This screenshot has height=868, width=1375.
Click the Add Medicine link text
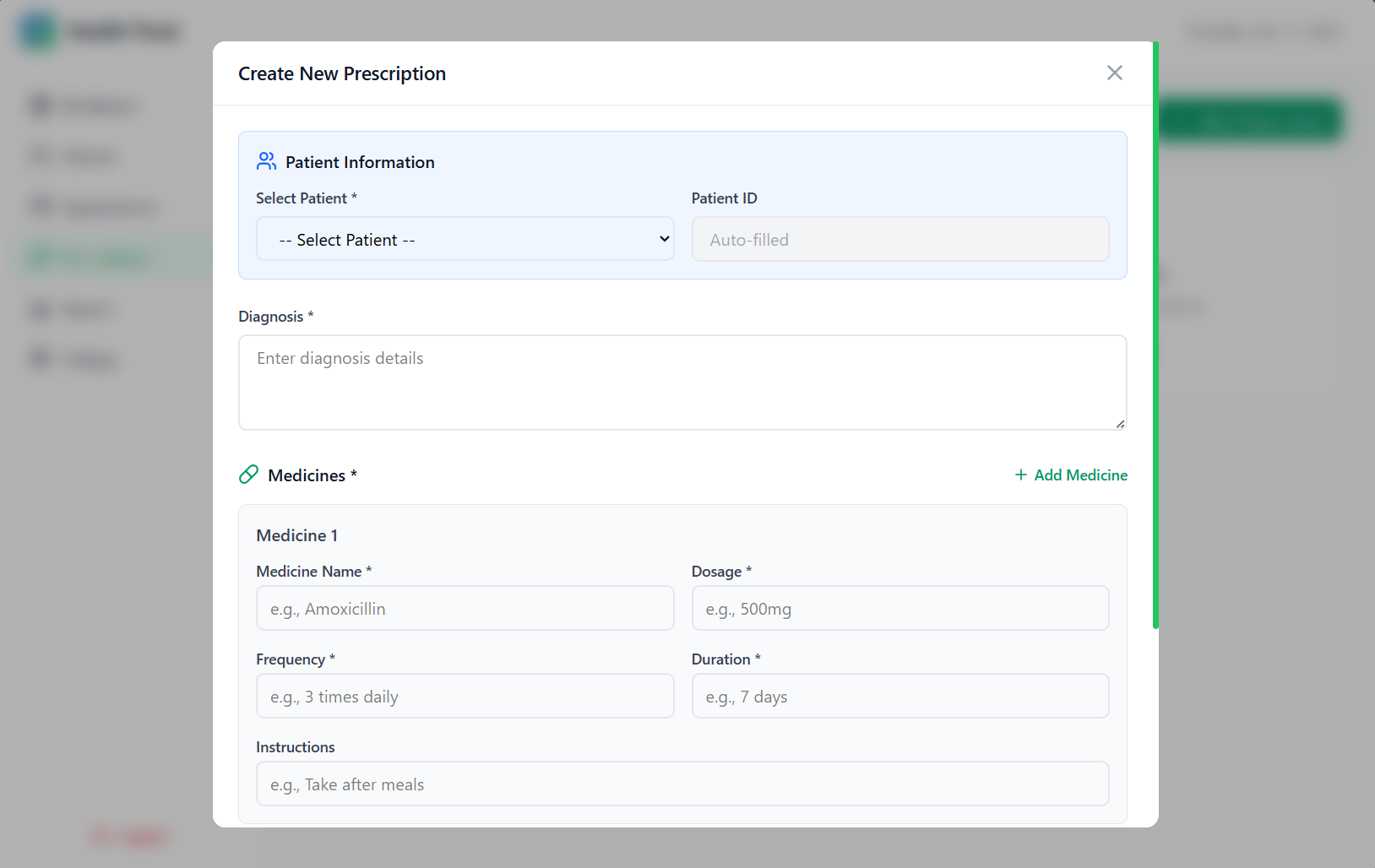tap(1080, 475)
